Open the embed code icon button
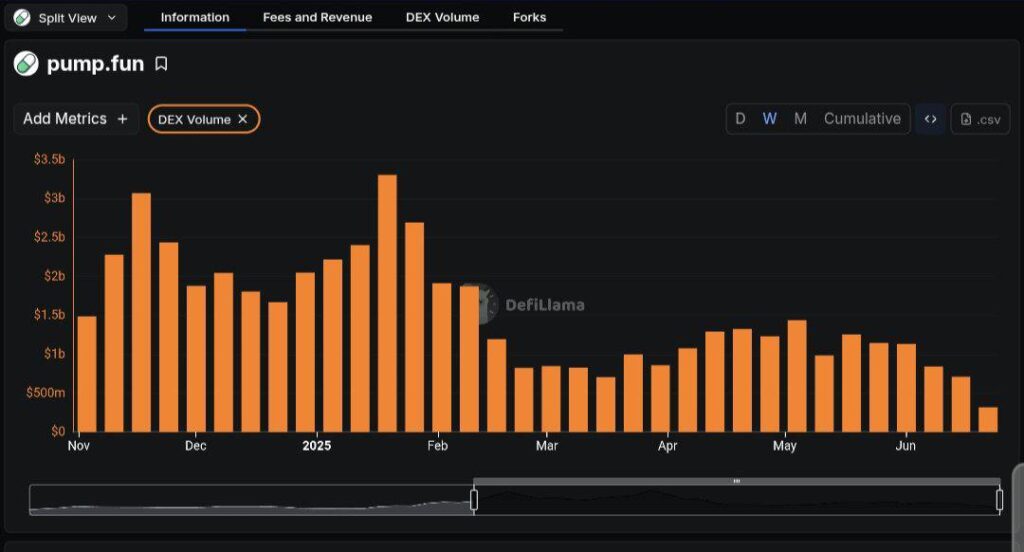Image resolution: width=1024 pixels, height=552 pixels. click(930, 119)
